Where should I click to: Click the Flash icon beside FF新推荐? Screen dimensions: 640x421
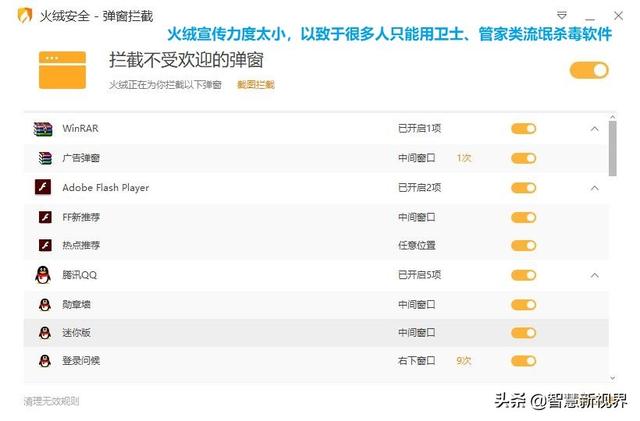[x=45, y=217]
